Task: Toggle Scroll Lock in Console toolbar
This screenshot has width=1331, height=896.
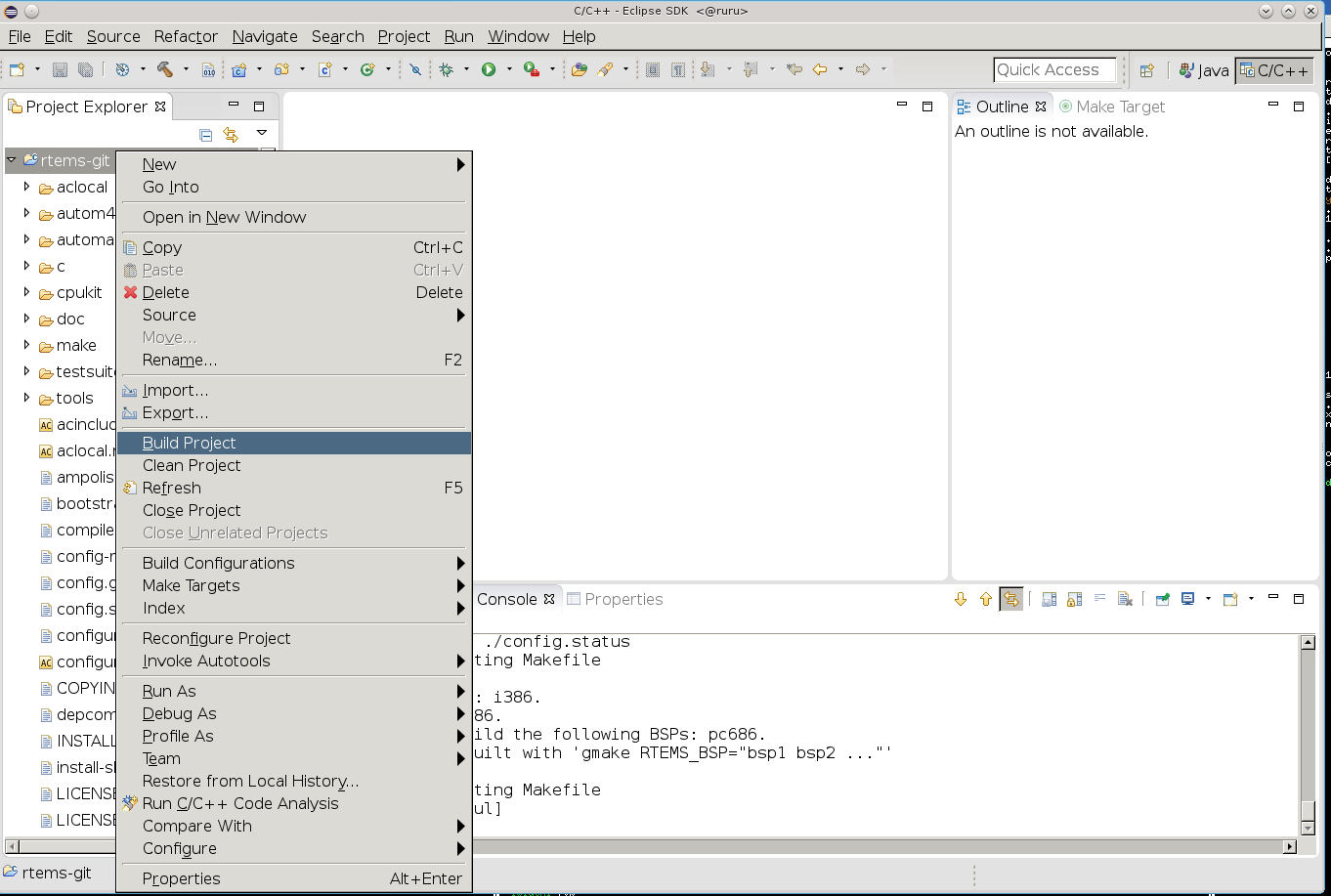Action: point(1074,599)
